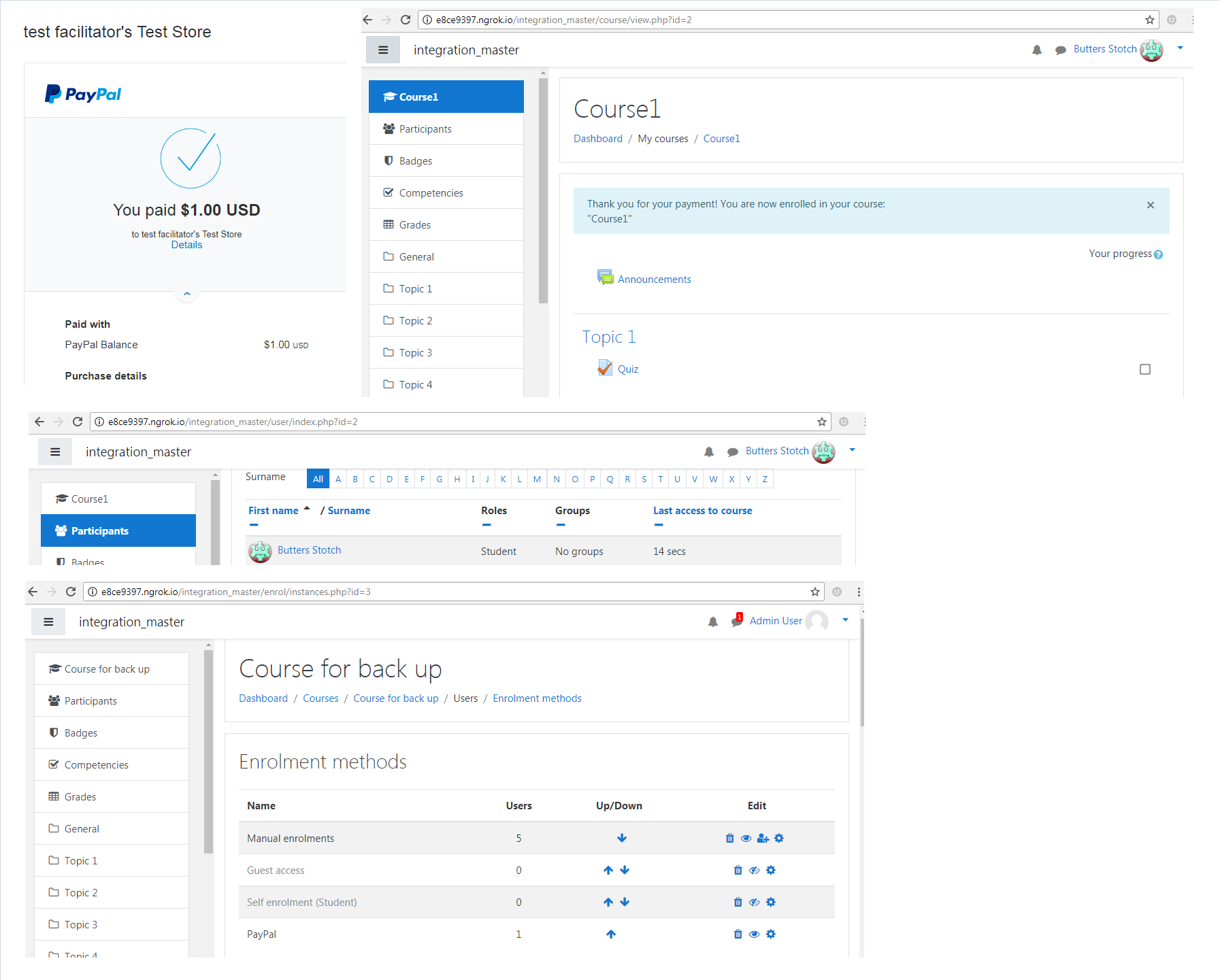Open the Quiz activity

click(627, 369)
